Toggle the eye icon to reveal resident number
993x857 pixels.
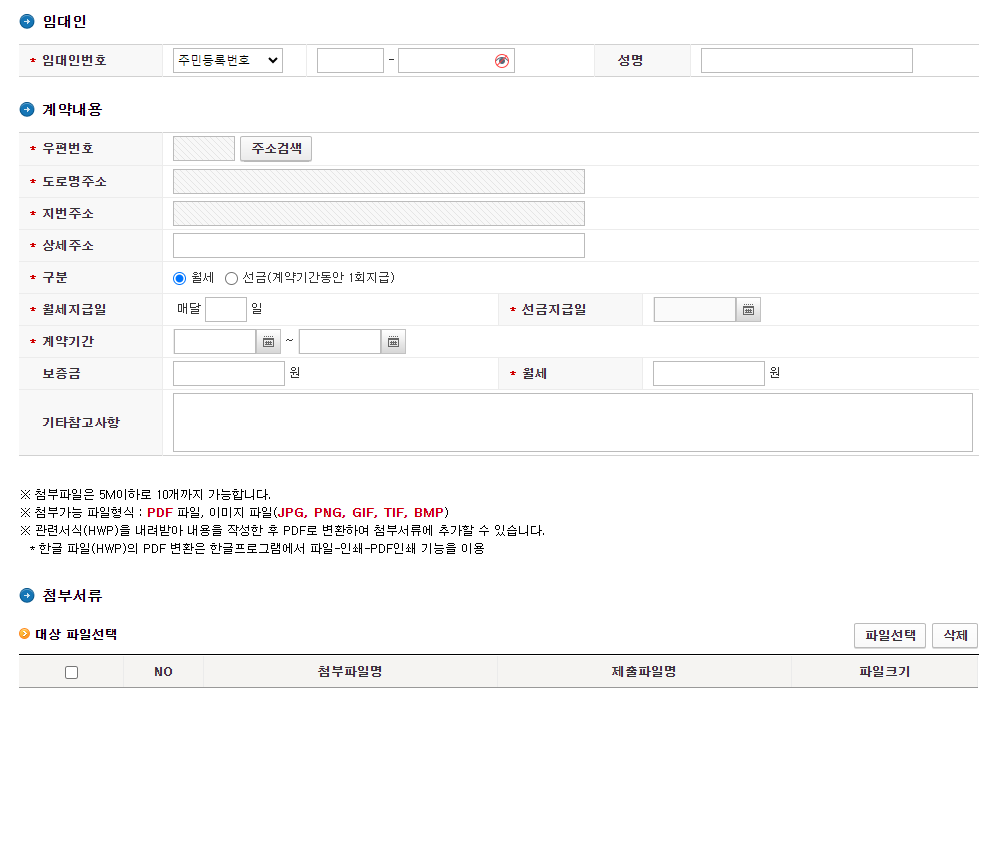502,61
